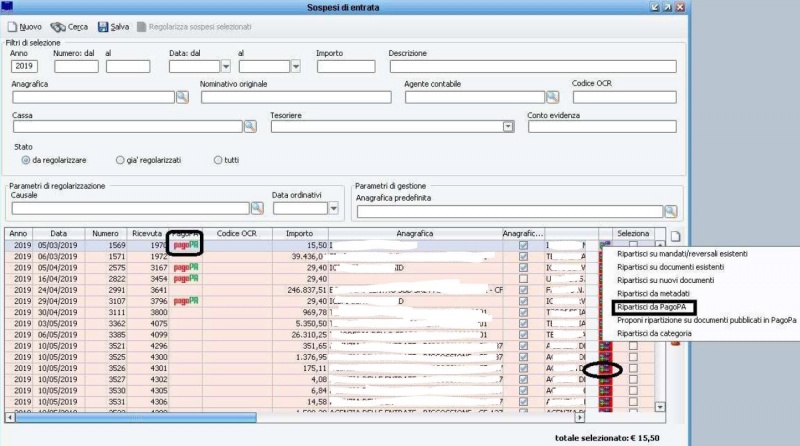Screen dimensions: 800x446
Task: Click the PagoPA logo in row 3107
Action: pyautogui.click(x=186, y=301)
